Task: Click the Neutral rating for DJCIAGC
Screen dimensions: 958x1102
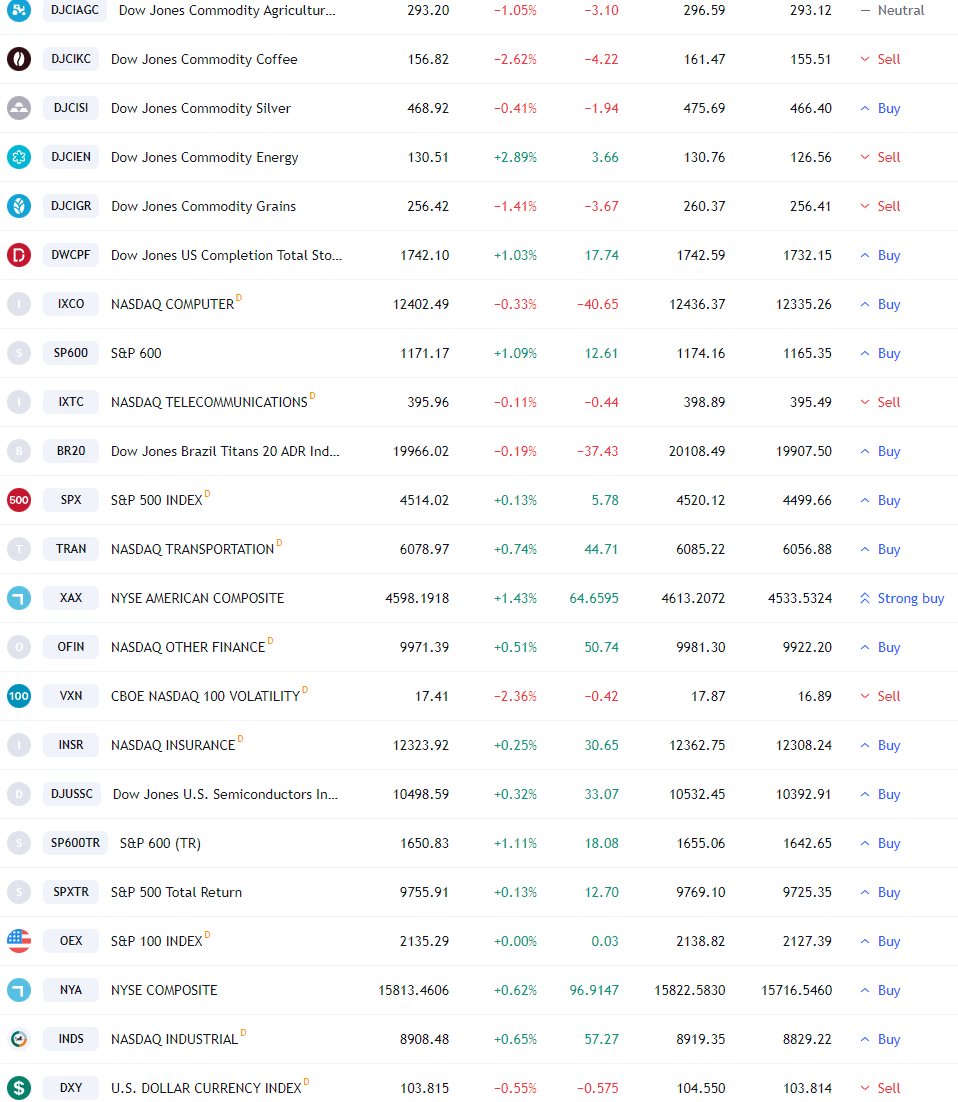Action: pos(893,11)
